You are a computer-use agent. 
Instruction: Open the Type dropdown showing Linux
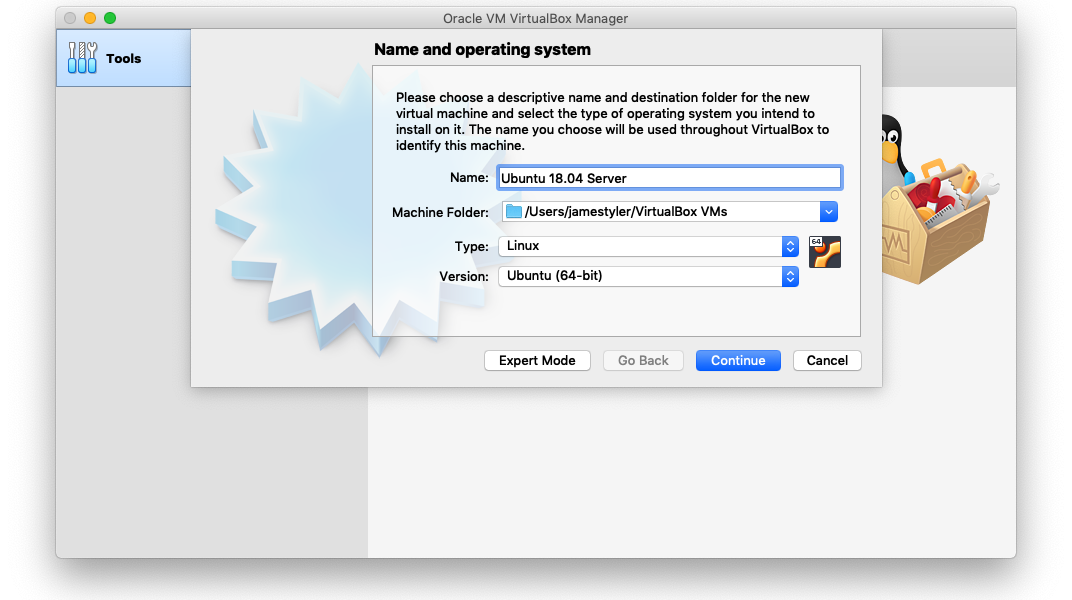click(648, 246)
